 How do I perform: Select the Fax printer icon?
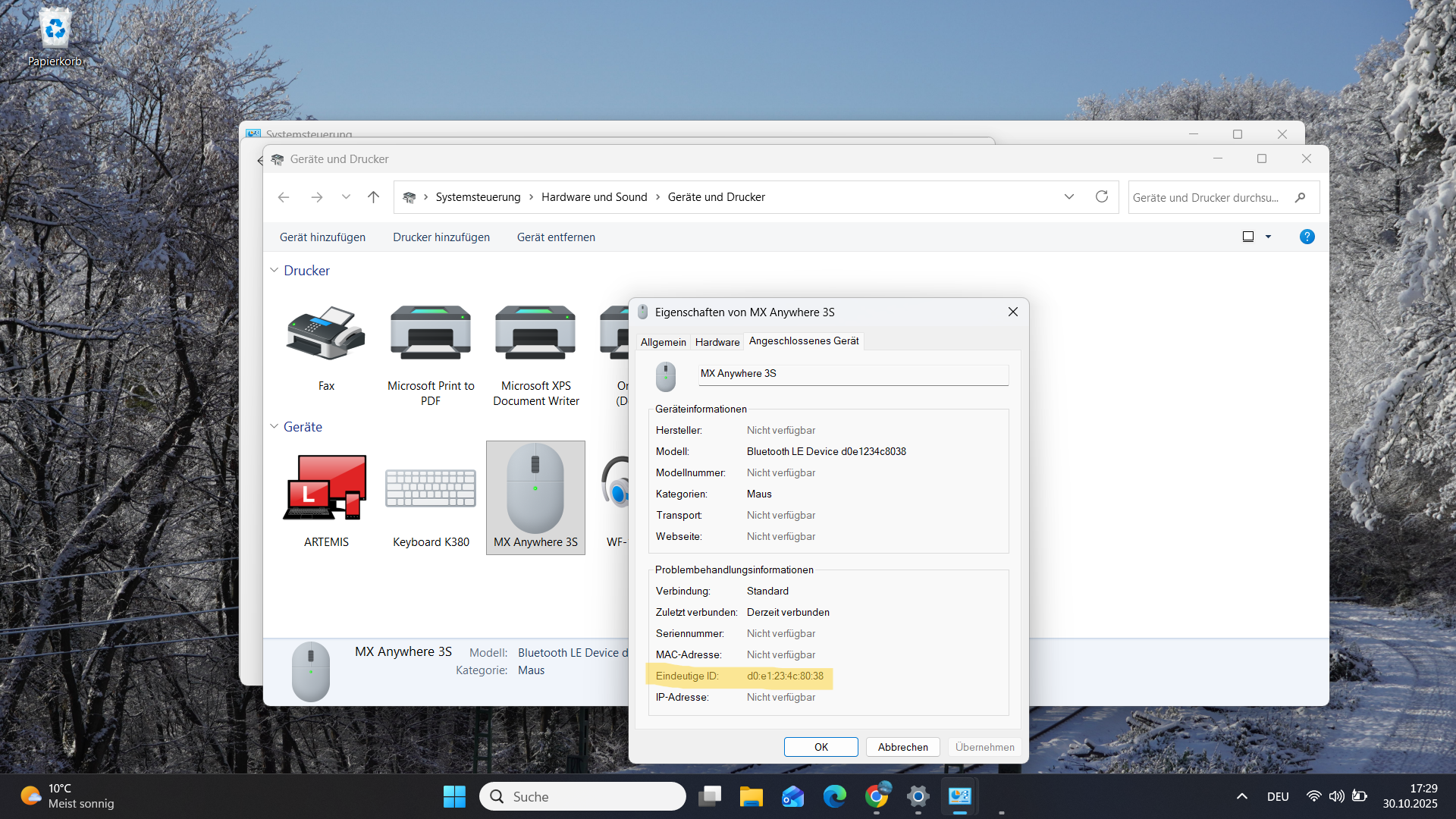click(x=326, y=334)
